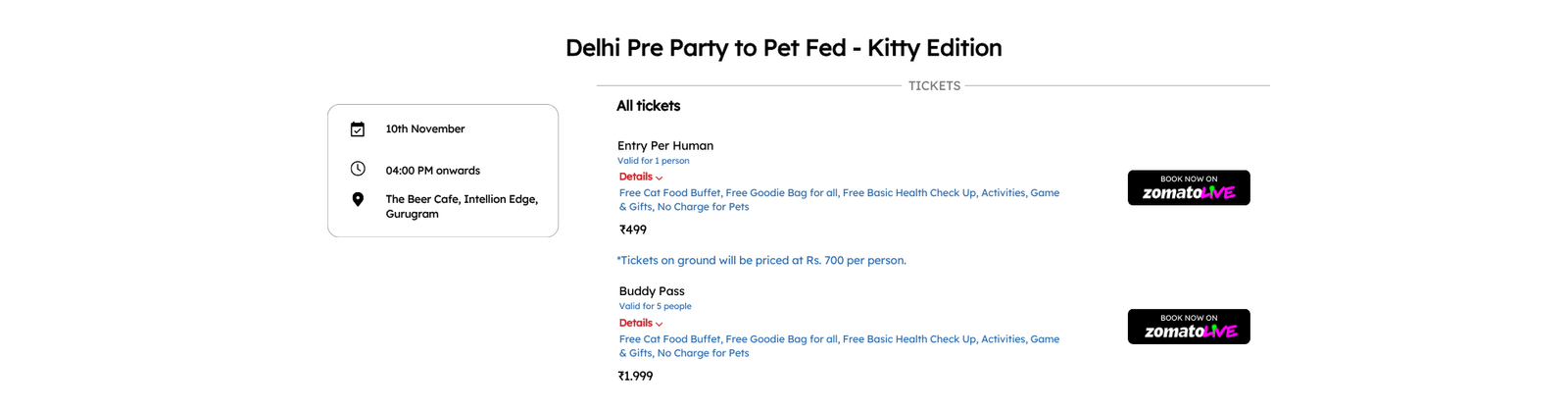Click the 10th November date text
This screenshot has width=1568, height=409.
(x=425, y=128)
